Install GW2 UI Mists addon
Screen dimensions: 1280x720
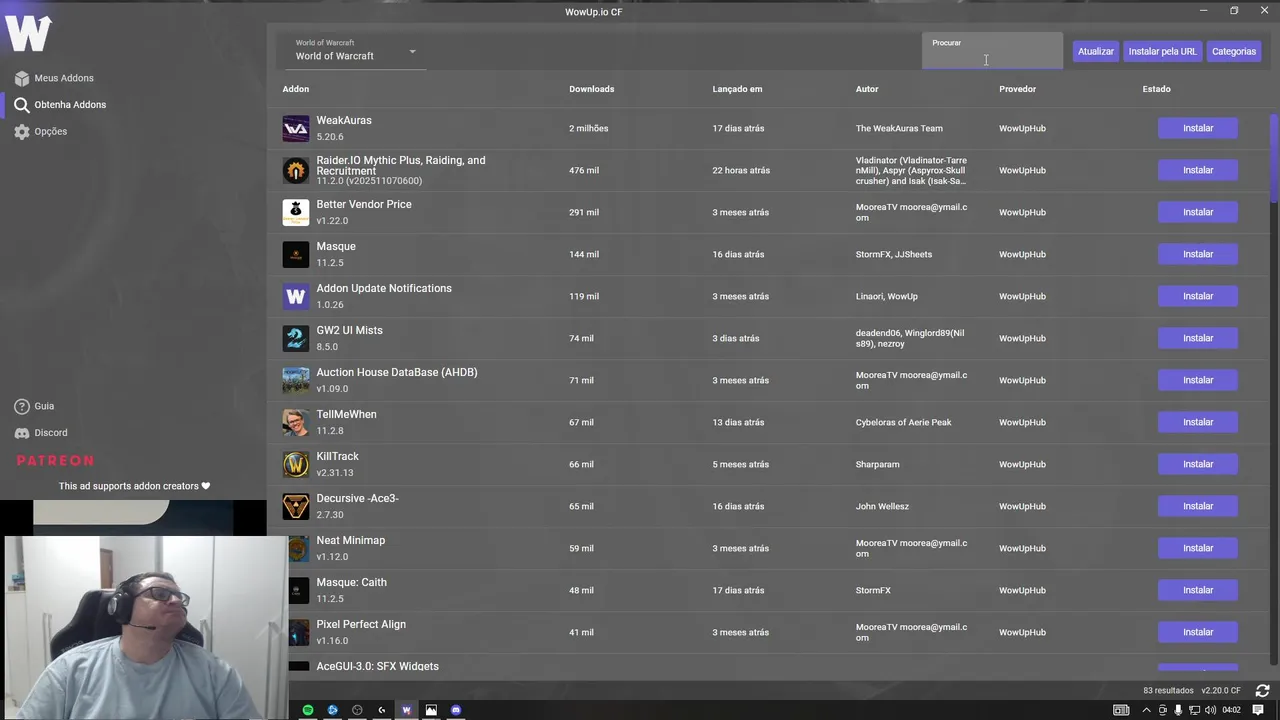pos(1198,338)
